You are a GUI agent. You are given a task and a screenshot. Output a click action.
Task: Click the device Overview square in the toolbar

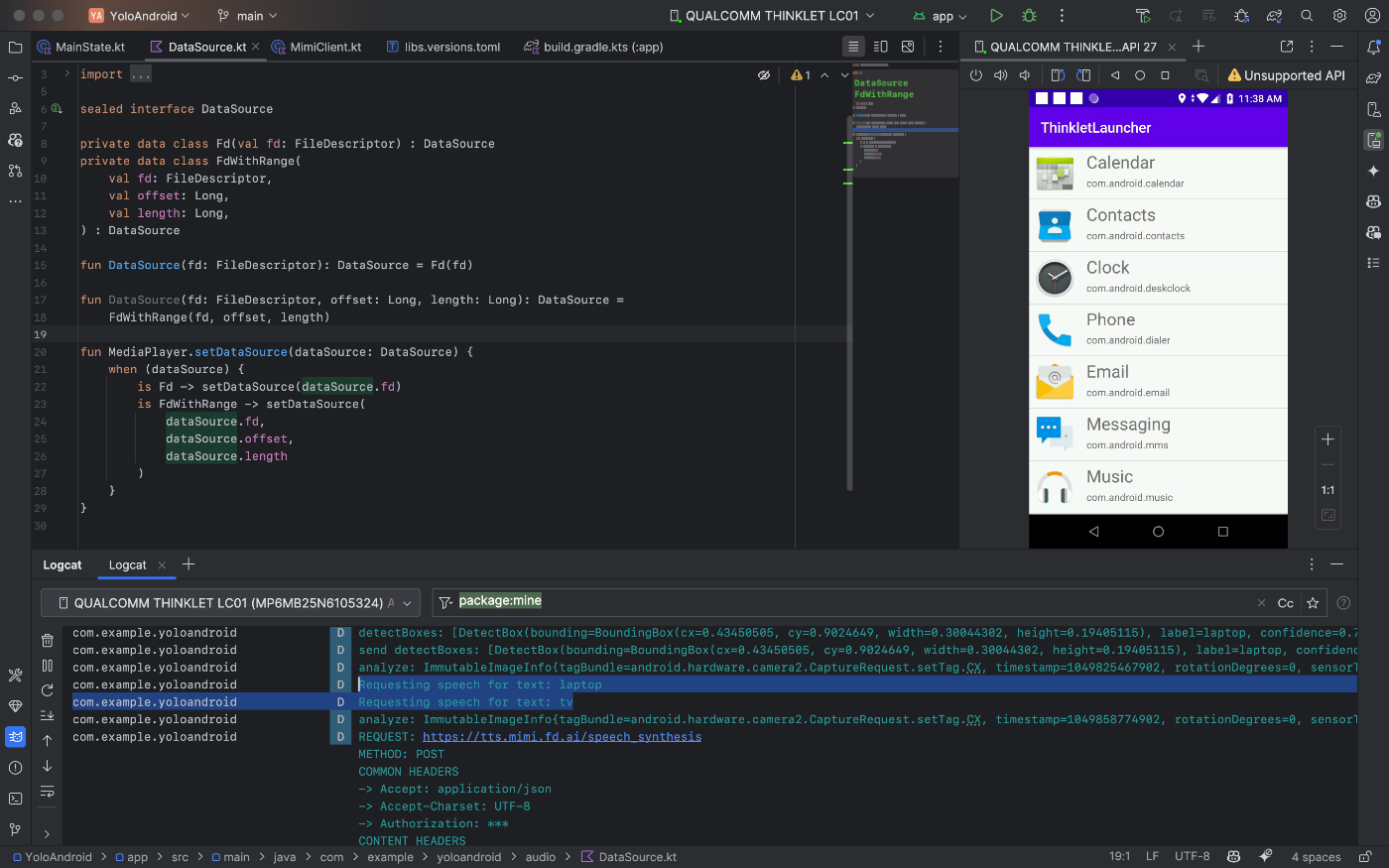coord(1165,75)
